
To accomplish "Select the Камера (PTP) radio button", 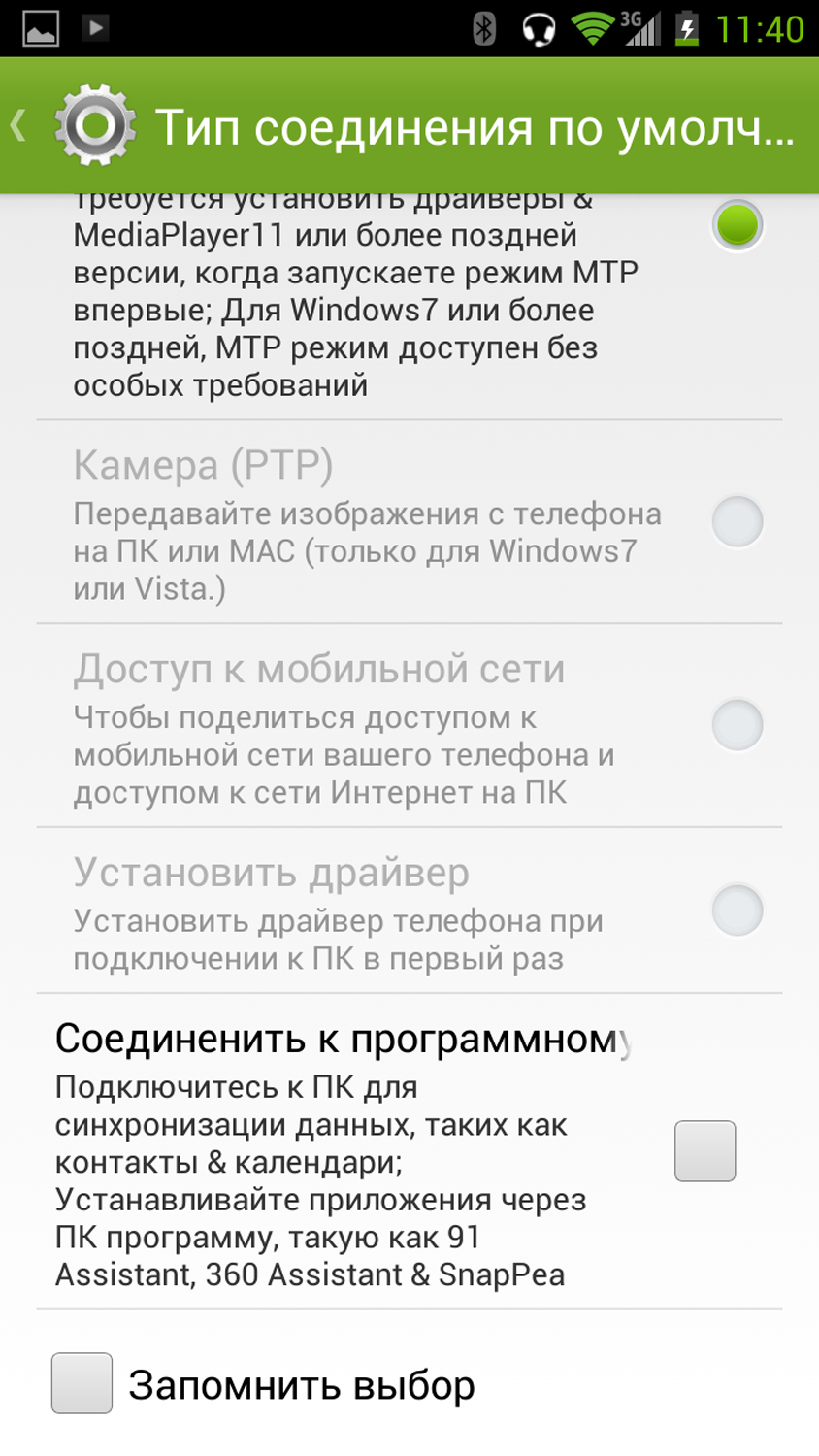I will coord(737,521).
